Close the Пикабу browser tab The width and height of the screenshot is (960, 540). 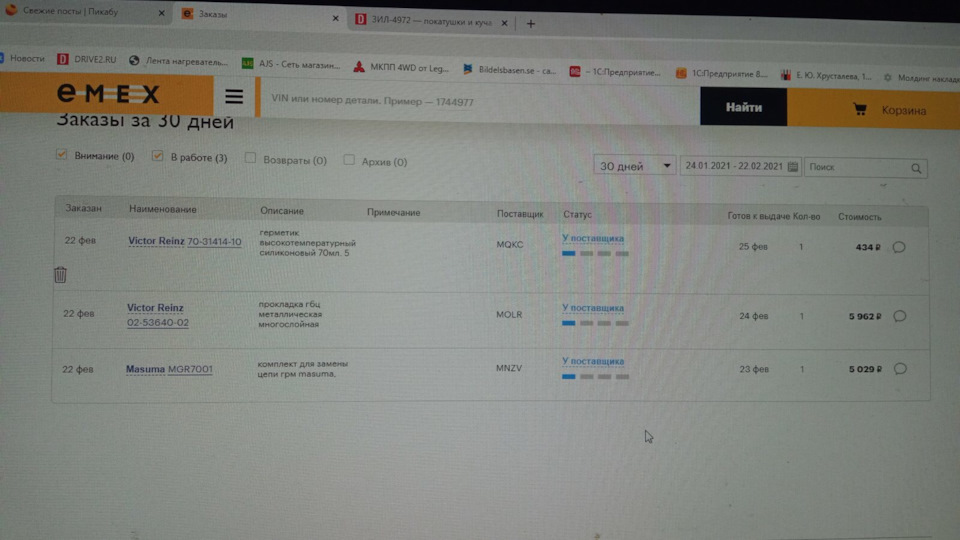click(162, 13)
